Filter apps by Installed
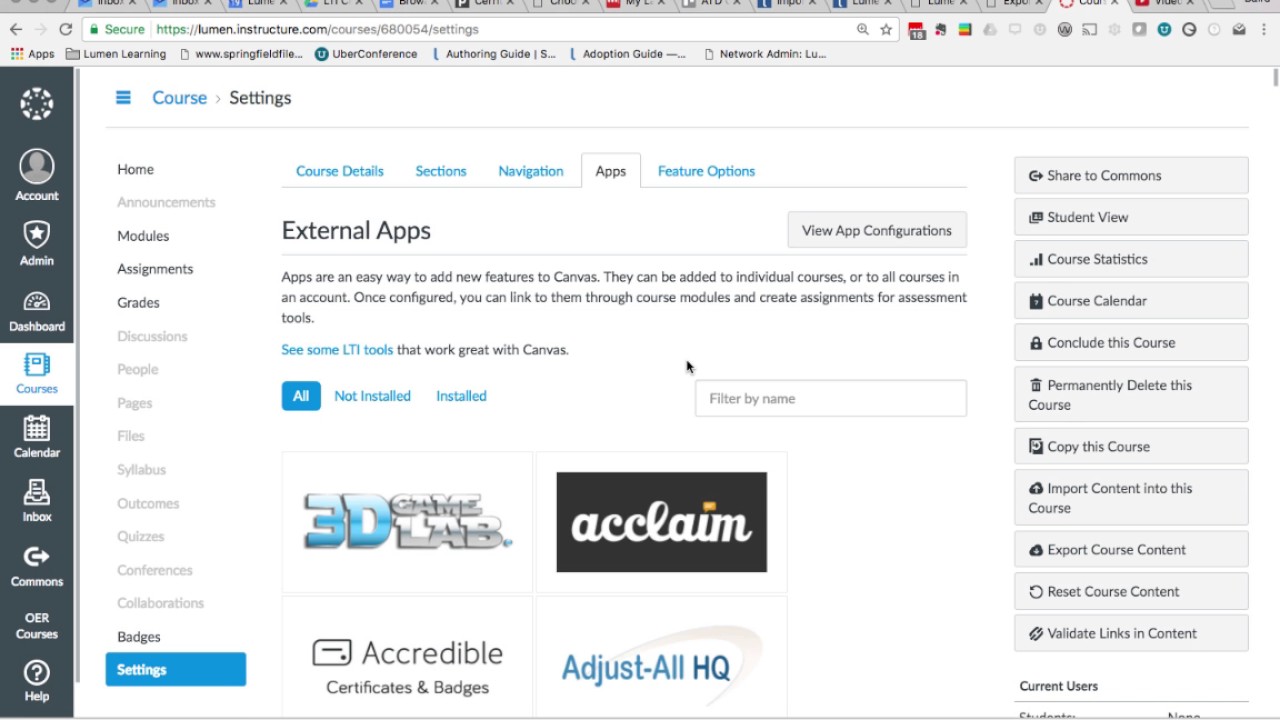This screenshot has width=1280, height=720. 461,396
